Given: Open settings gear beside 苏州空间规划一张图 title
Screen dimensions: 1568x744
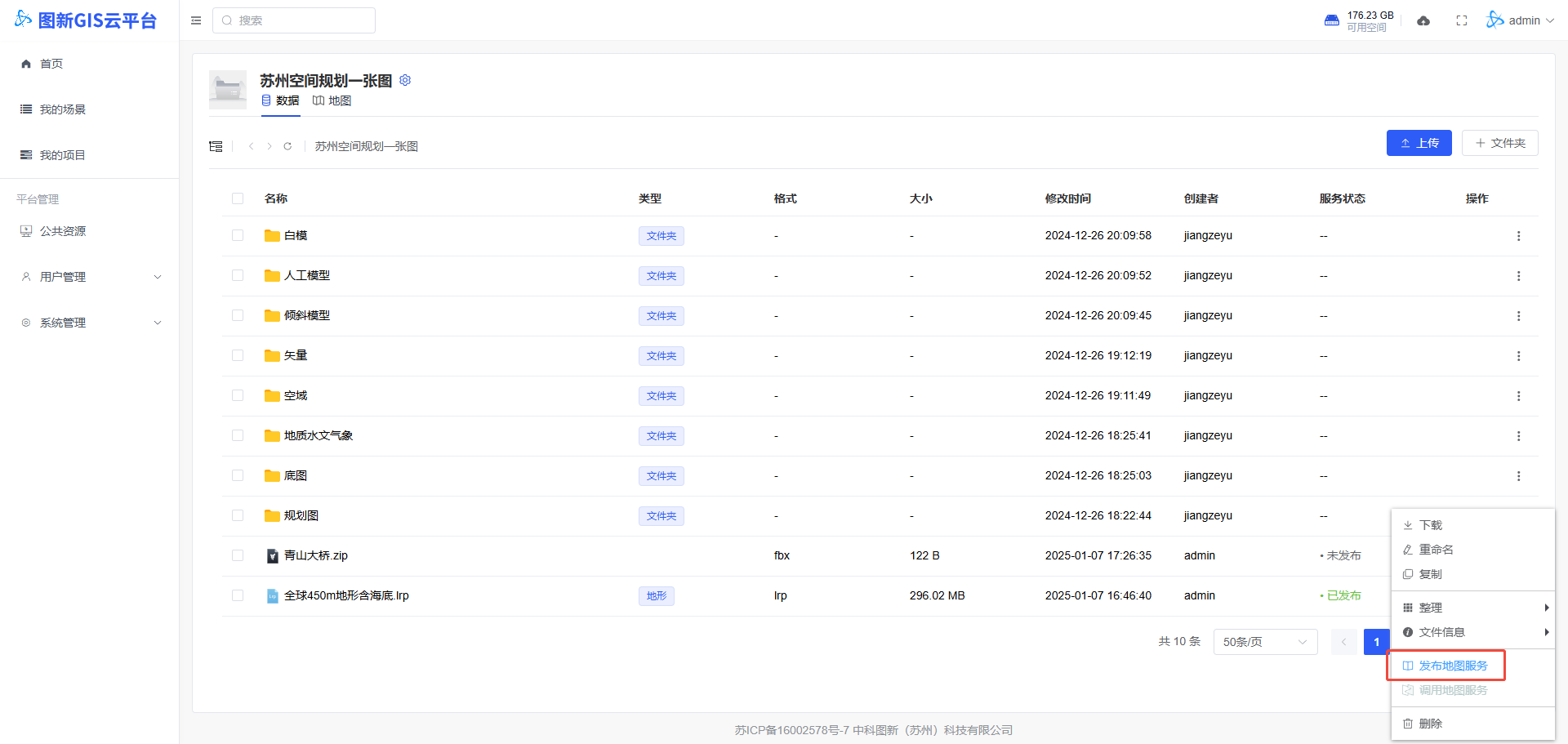Looking at the screenshot, I should click(405, 80).
